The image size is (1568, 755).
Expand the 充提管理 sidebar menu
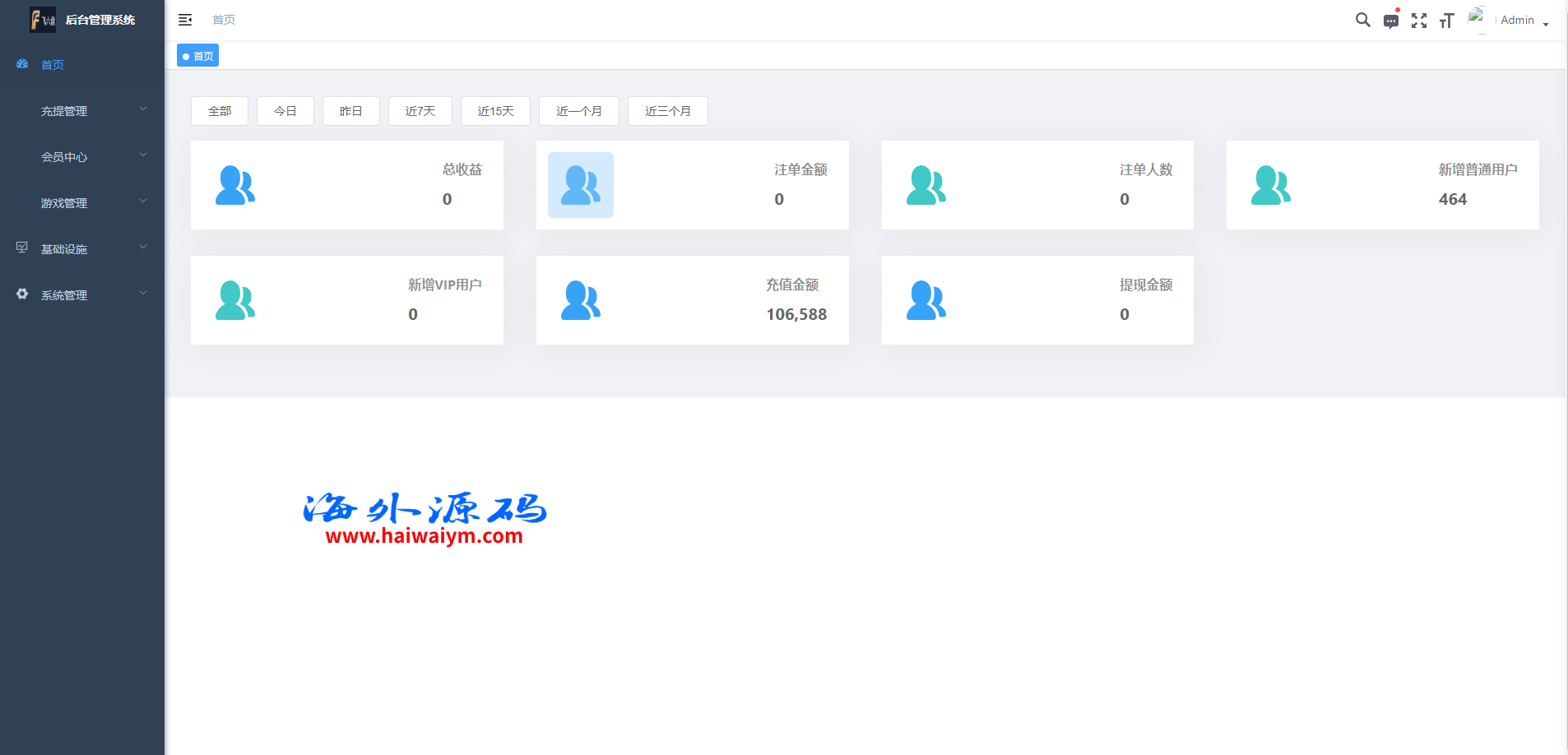point(82,111)
